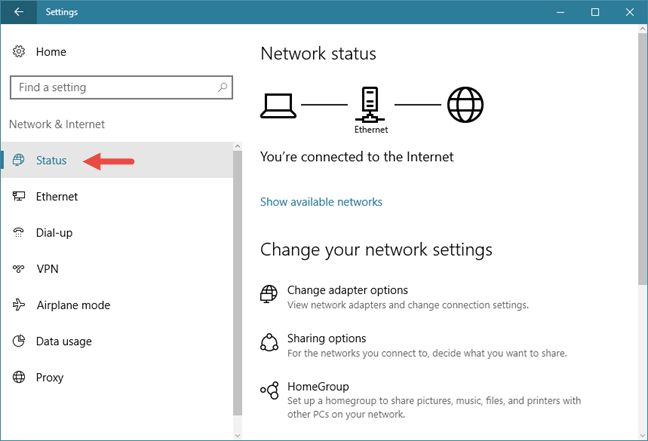The height and width of the screenshot is (441, 648).
Task: Click the sidebar vertical scrollbar
Action: 237,280
